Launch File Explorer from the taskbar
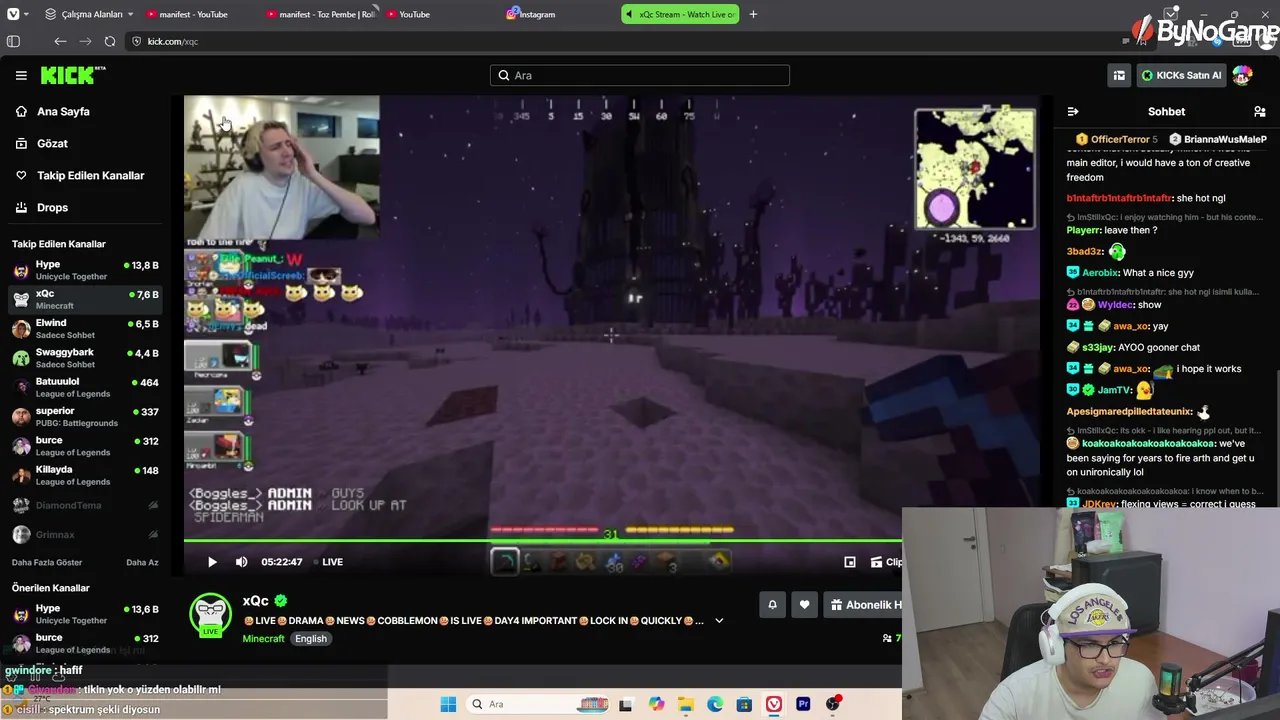1280x720 pixels. click(x=686, y=704)
